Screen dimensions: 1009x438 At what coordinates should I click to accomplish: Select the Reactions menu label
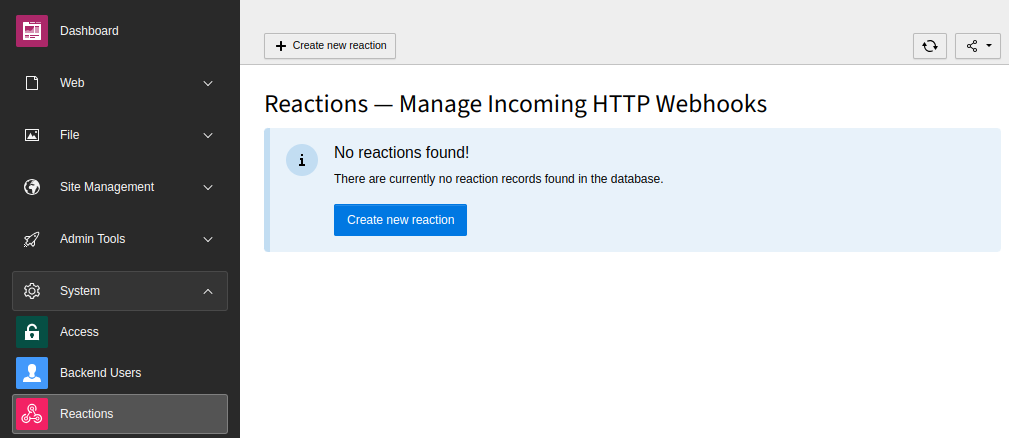[x=87, y=414]
